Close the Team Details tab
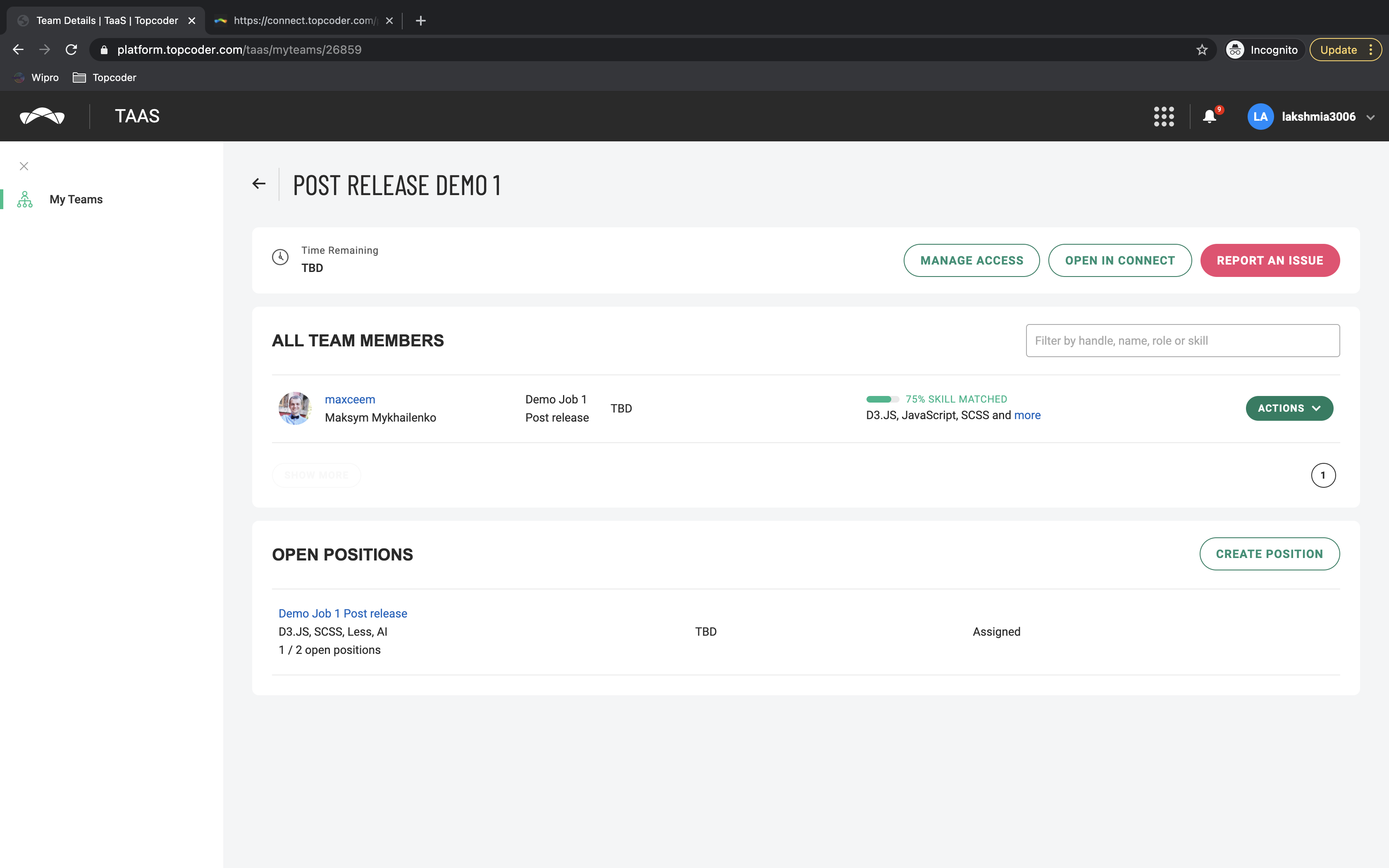 point(192,21)
